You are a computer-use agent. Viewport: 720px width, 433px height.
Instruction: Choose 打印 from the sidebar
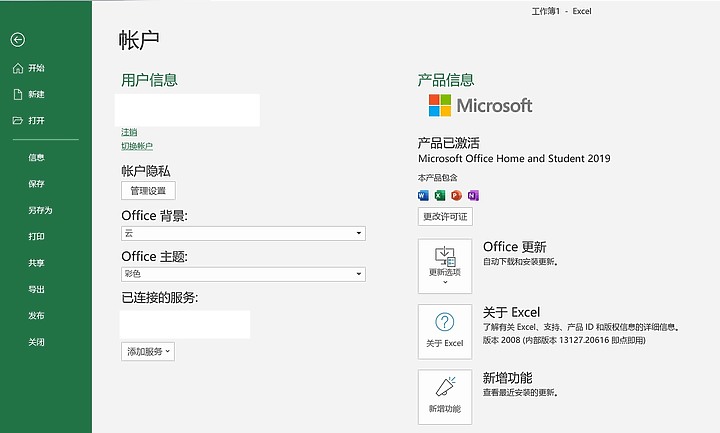click(36, 236)
